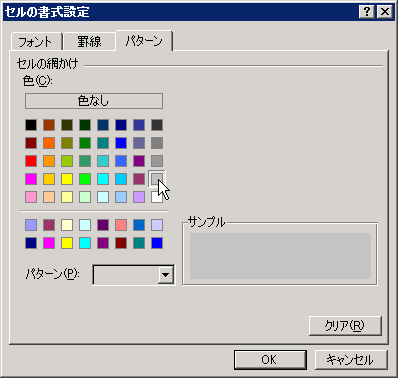Choose the orange swatch in second row
Image resolution: width=398 pixels, height=378 pixels.
point(49,143)
